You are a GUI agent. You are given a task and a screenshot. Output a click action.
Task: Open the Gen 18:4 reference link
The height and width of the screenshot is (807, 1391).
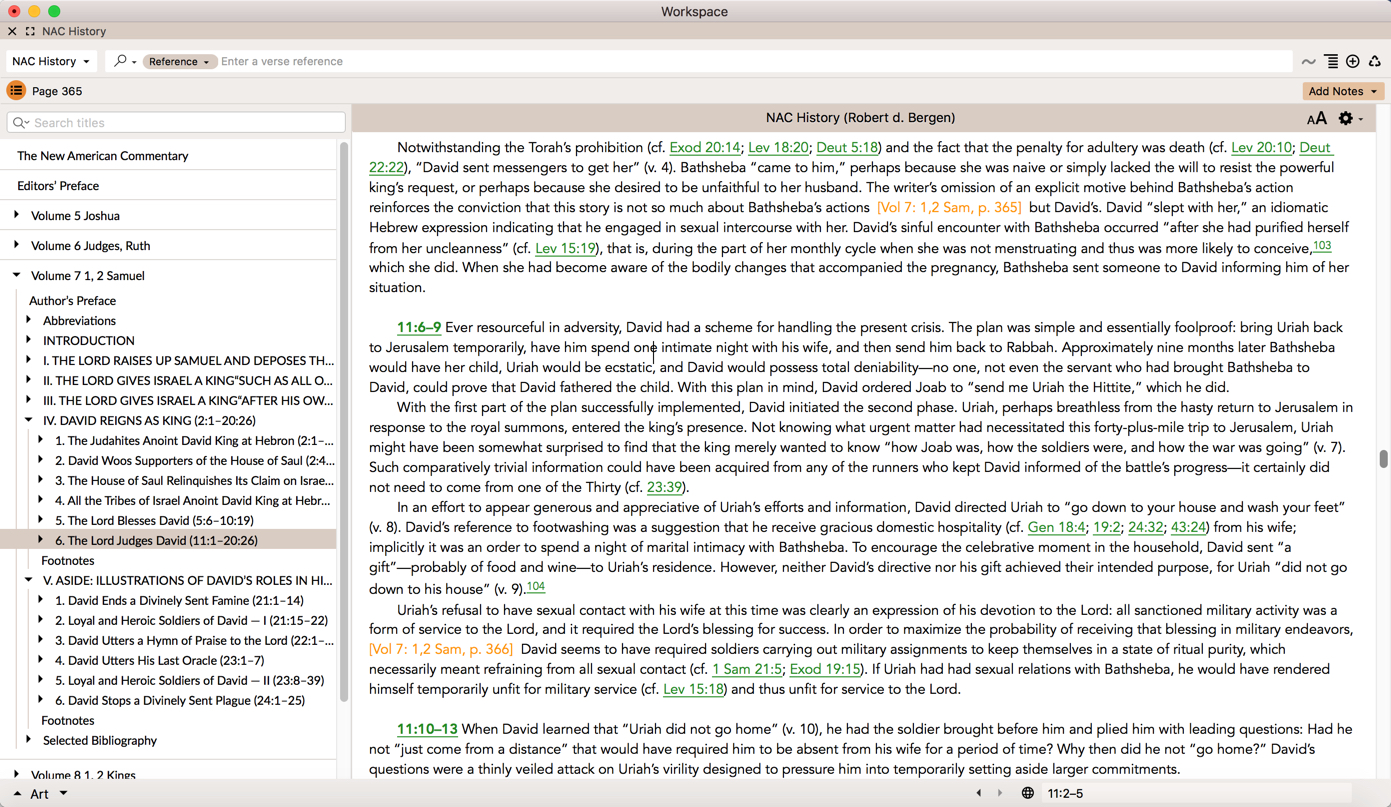point(1056,528)
